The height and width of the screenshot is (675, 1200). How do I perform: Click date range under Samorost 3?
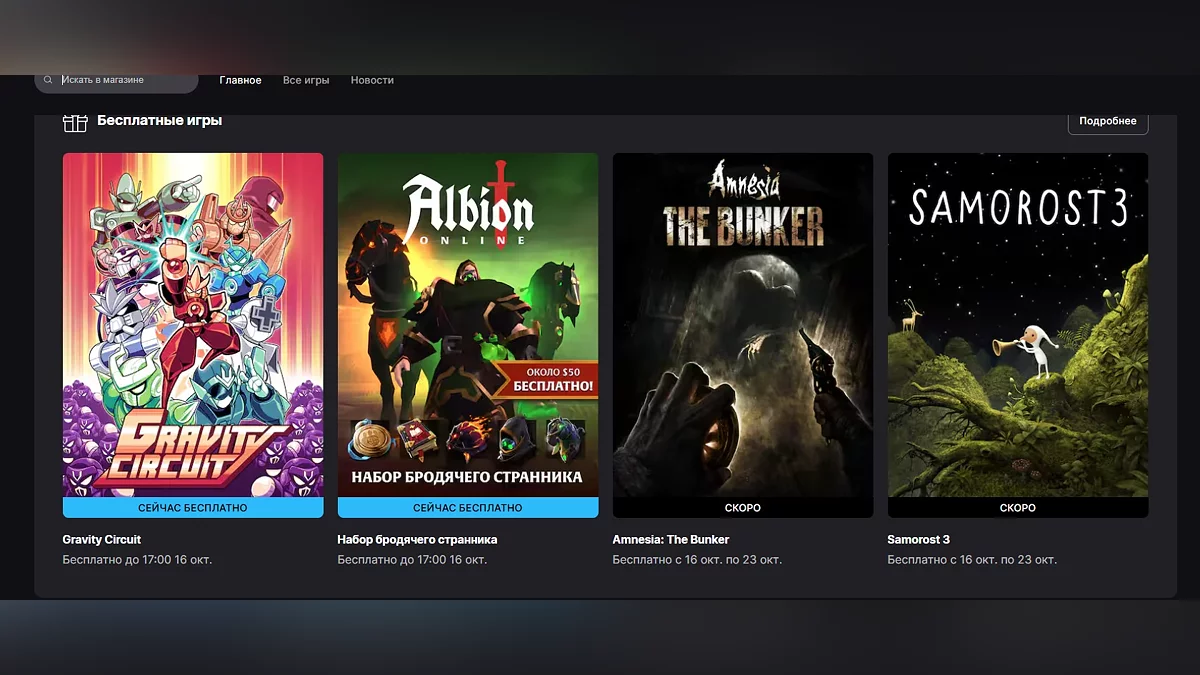972,560
